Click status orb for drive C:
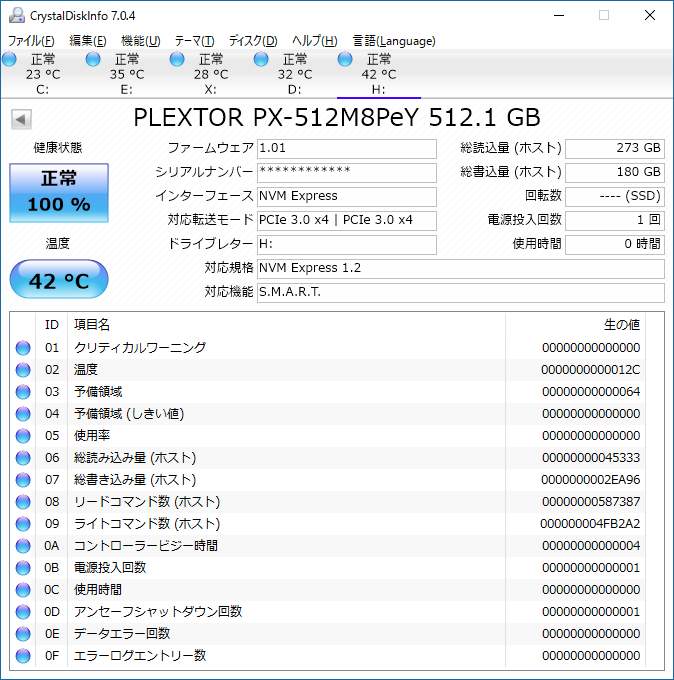 coord(10,59)
